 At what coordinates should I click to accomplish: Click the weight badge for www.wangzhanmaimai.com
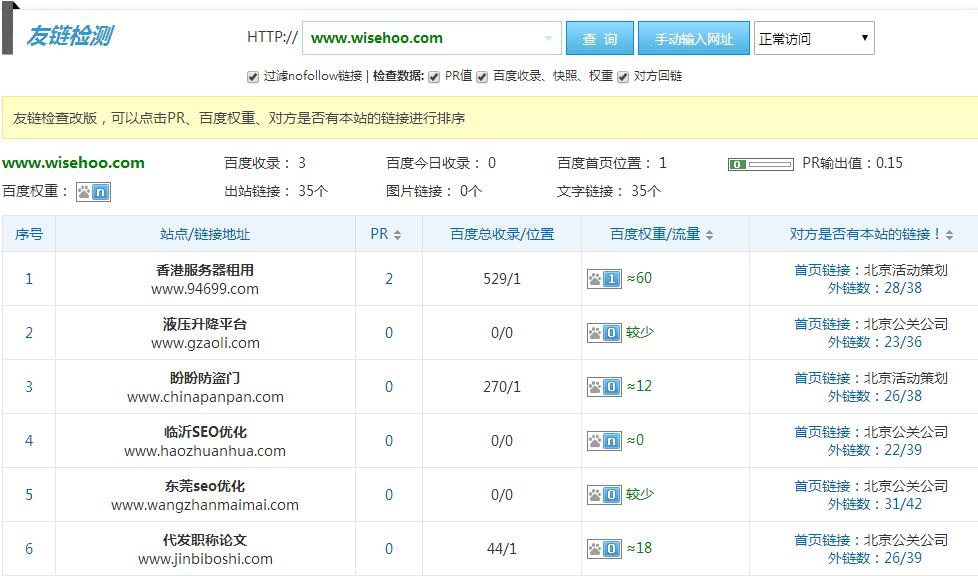click(609, 494)
